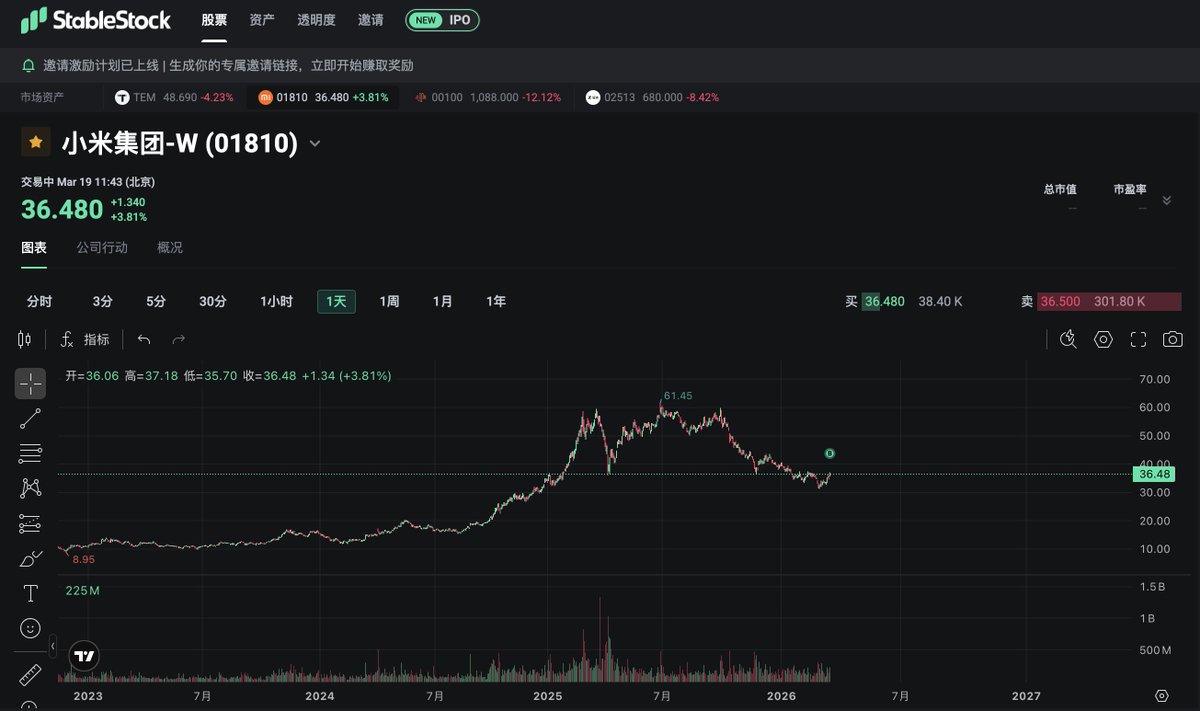Enter fullscreen chart mode

coord(1138,339)
